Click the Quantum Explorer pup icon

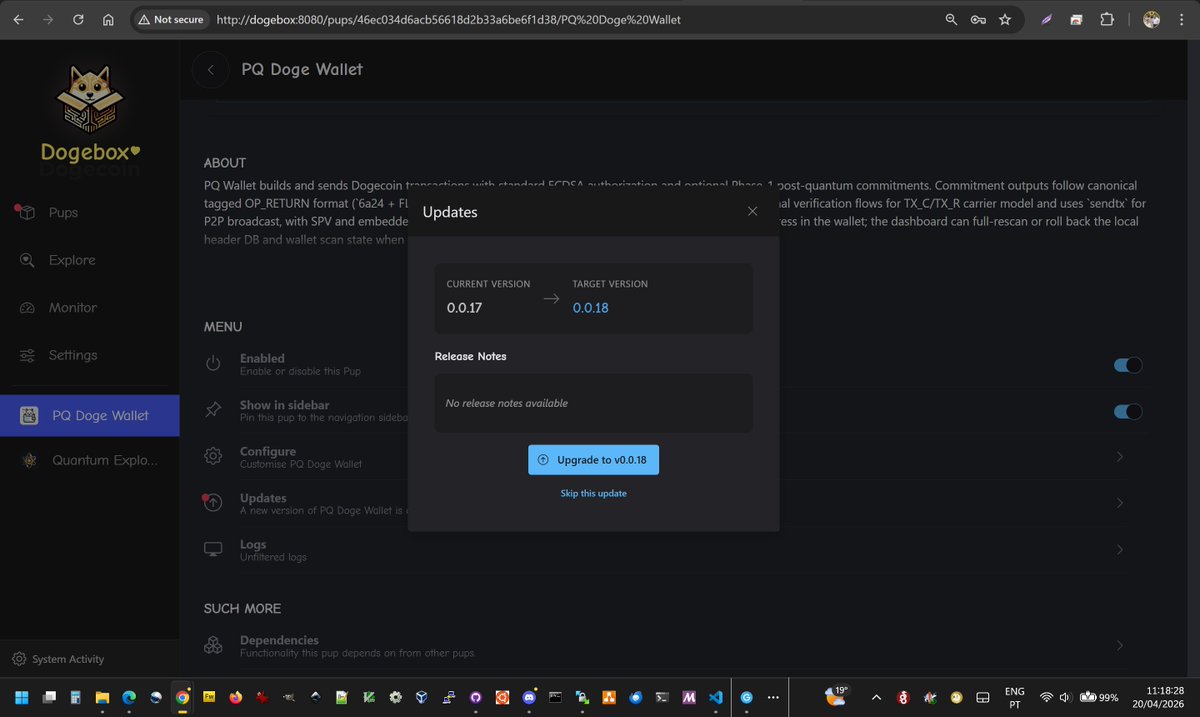[30, 460]
